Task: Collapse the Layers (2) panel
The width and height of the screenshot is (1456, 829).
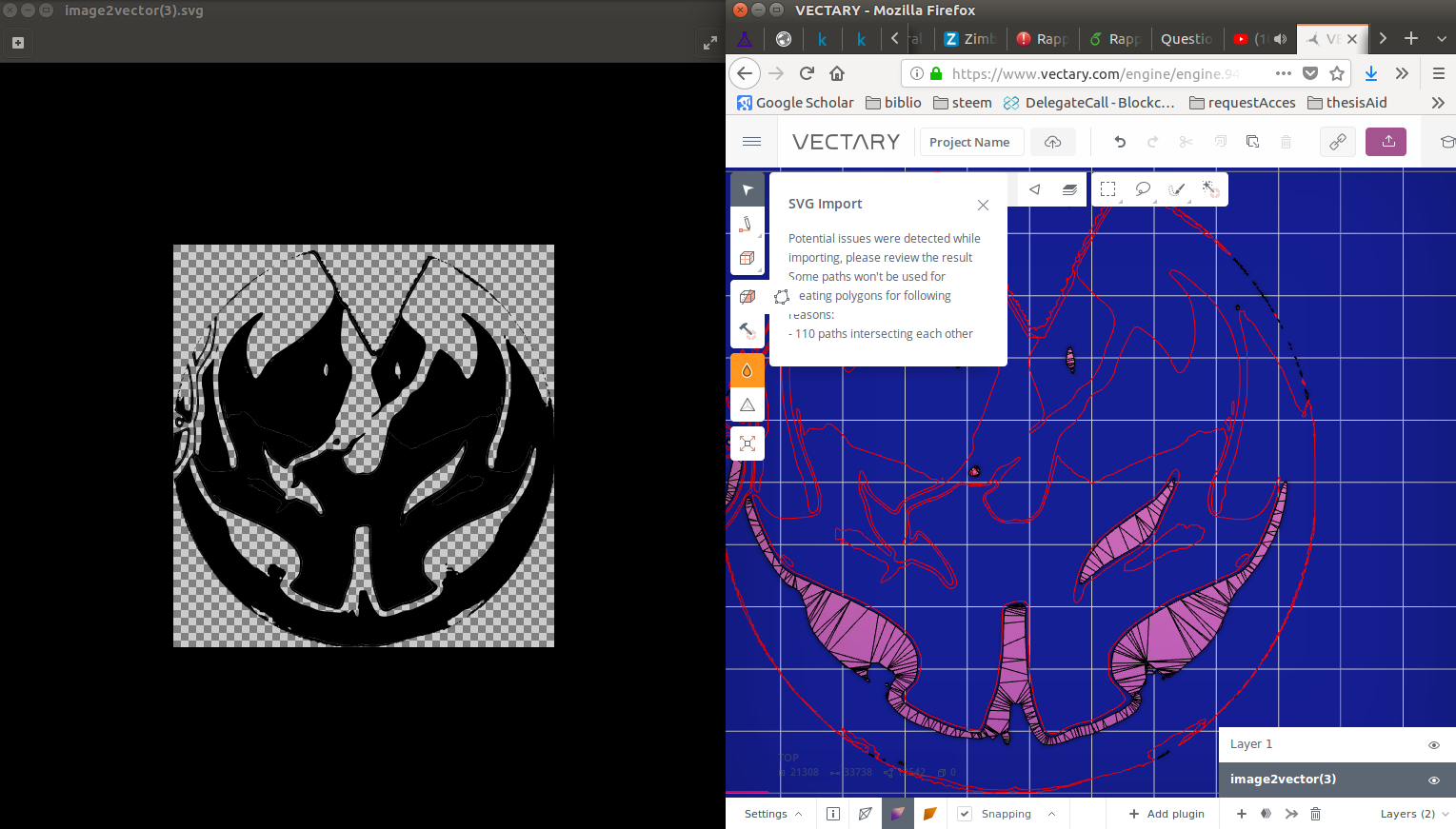Action: tap(1414, 814)
